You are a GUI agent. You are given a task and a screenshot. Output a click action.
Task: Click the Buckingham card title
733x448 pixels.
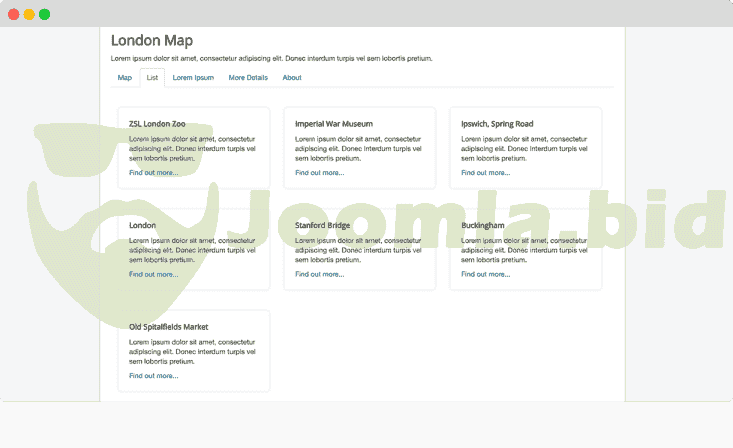click(x=483, y=225)
